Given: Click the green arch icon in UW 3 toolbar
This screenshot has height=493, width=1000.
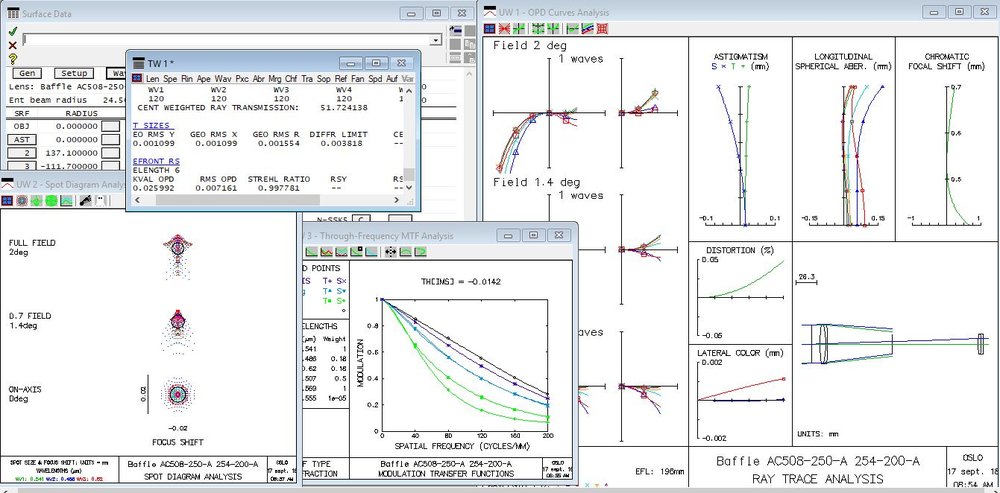Looking at the screenshot, I should click(406, 252).
